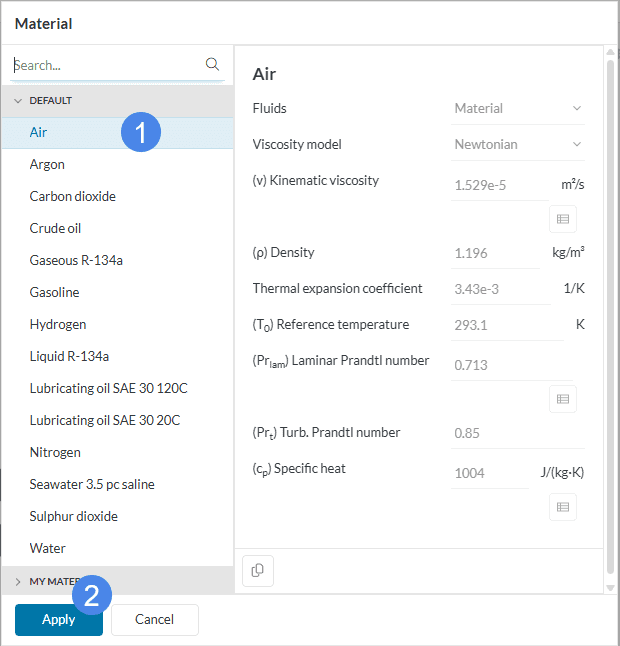The width and height of the screenshot is (620, 646).
Task: Expand the My Materials group
Action: click(18, 581)
